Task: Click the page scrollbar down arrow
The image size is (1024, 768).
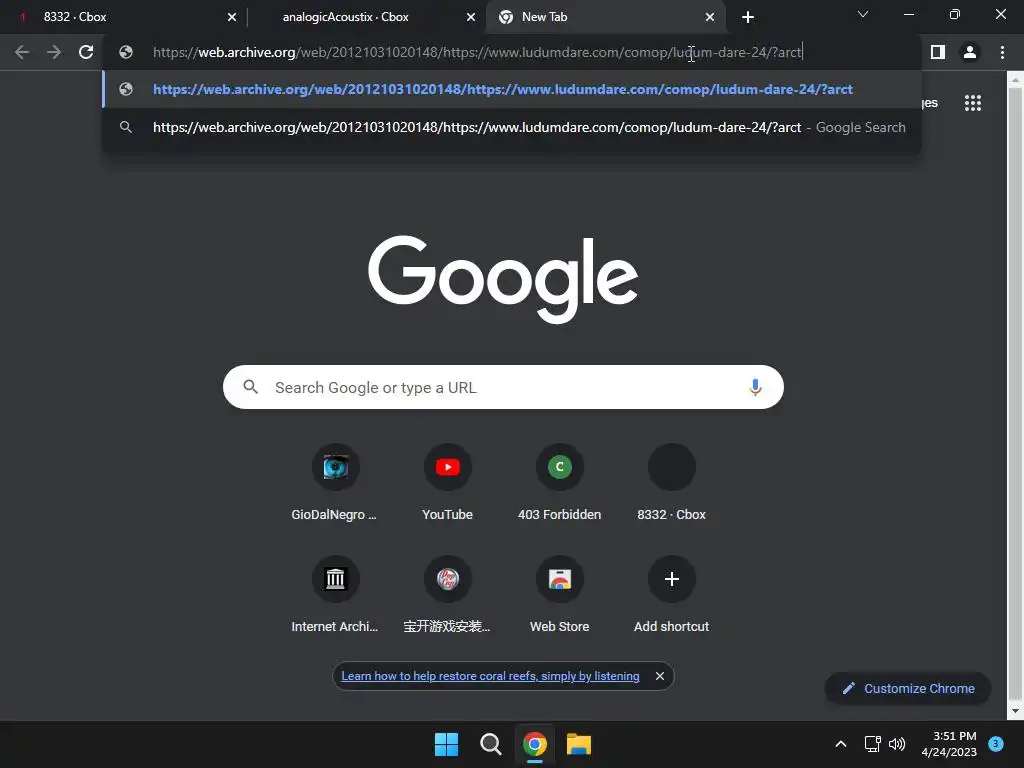Action: click(1015, 711)
